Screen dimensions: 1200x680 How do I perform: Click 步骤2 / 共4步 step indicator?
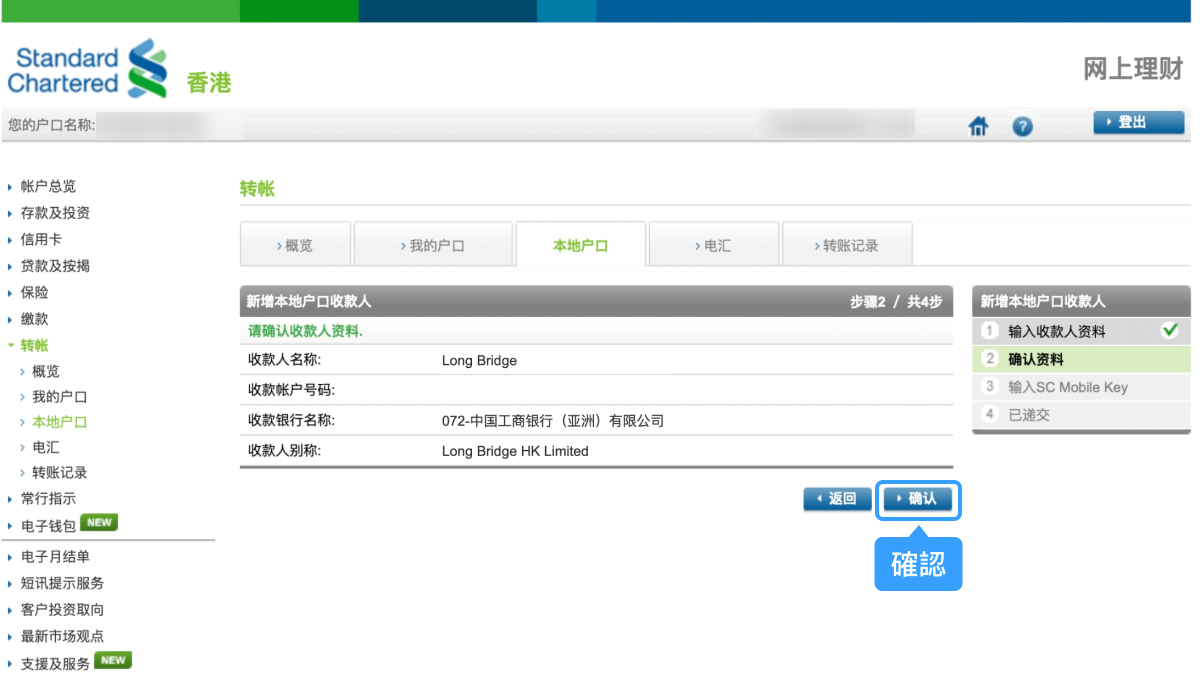(896, 301)
